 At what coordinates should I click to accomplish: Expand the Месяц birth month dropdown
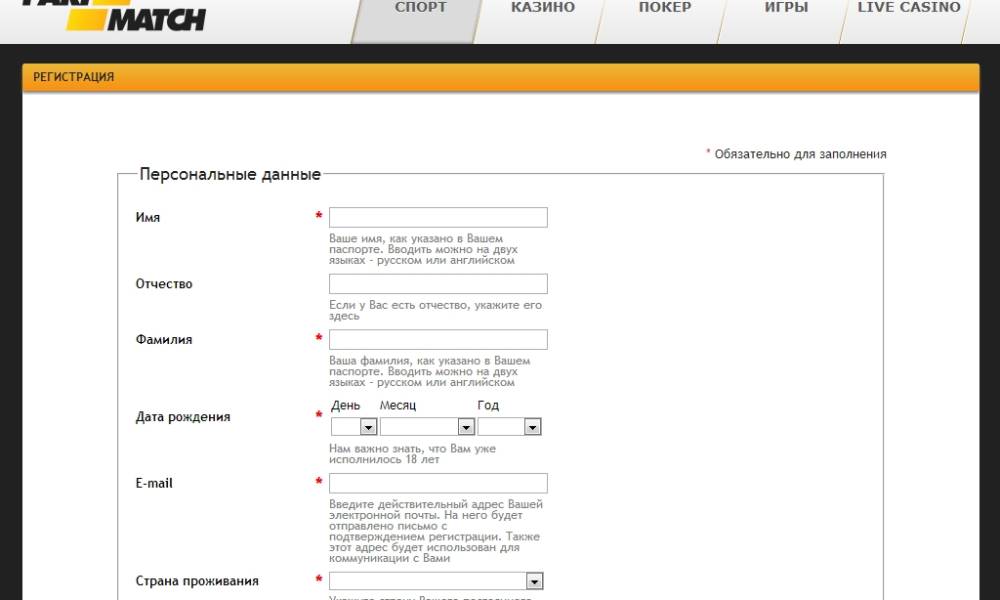427,427
